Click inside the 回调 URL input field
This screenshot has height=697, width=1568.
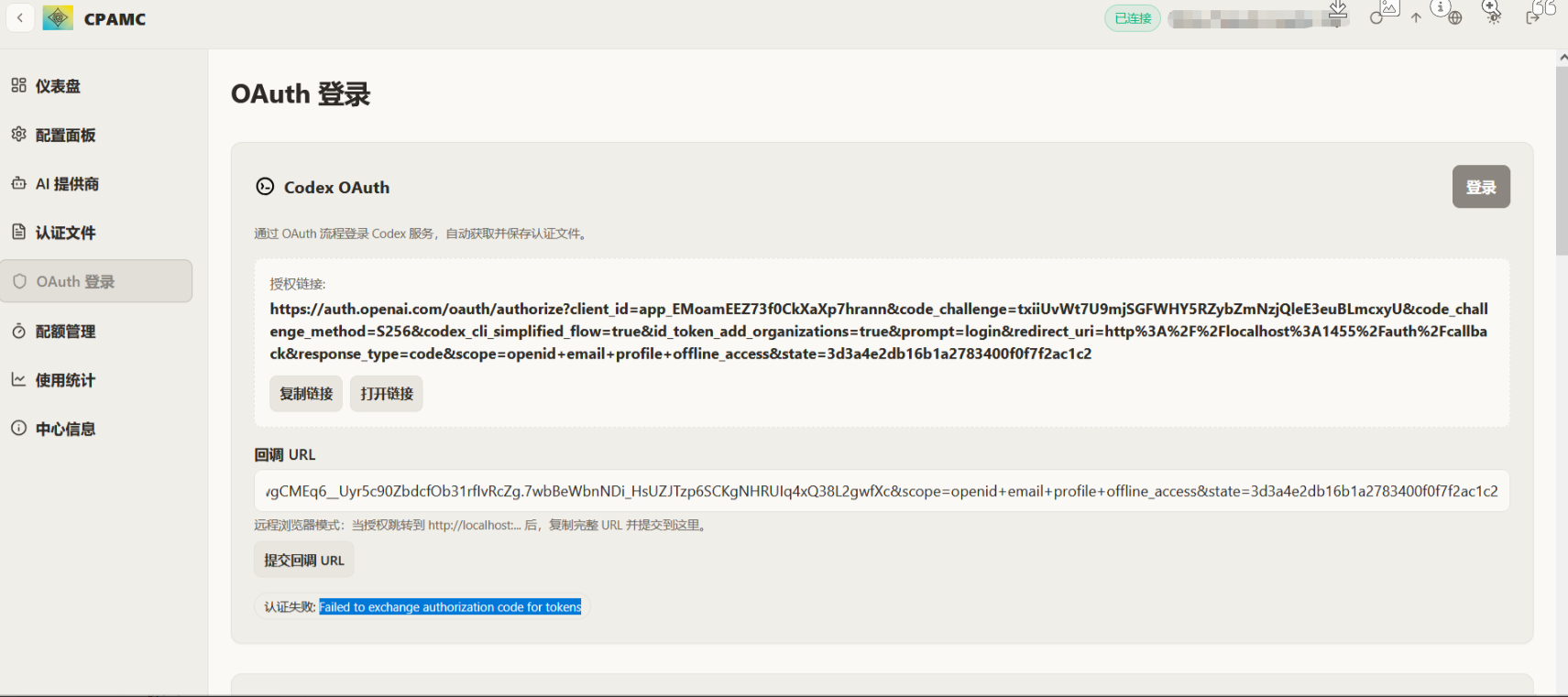(x=882, y=491)
